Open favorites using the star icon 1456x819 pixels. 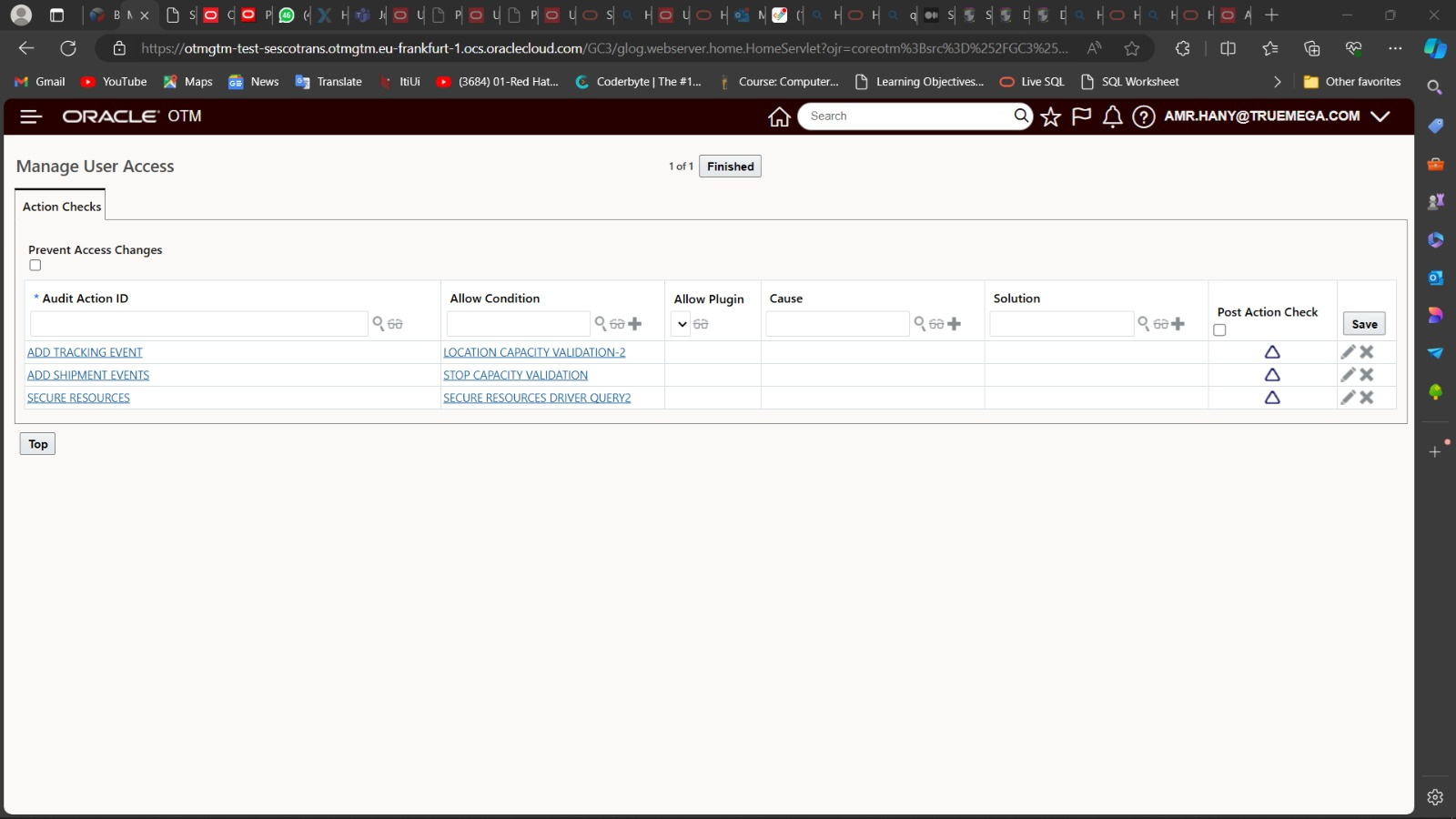(x=1051, y=116)
